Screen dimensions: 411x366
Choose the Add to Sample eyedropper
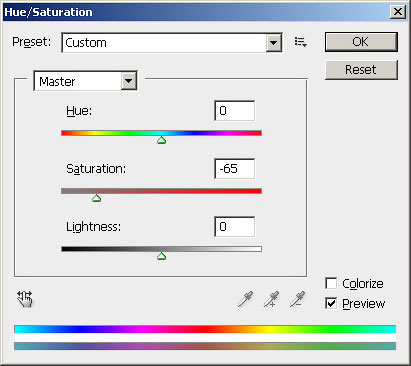click(271, 299)
